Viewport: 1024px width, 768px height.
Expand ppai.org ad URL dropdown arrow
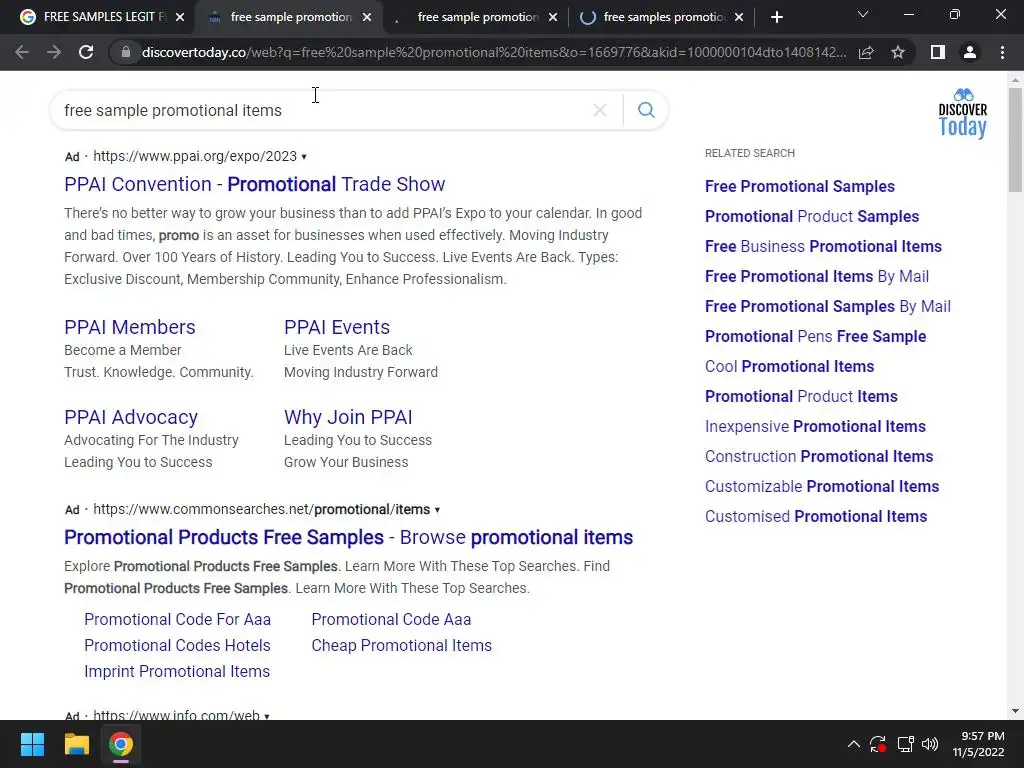(304, 157)
